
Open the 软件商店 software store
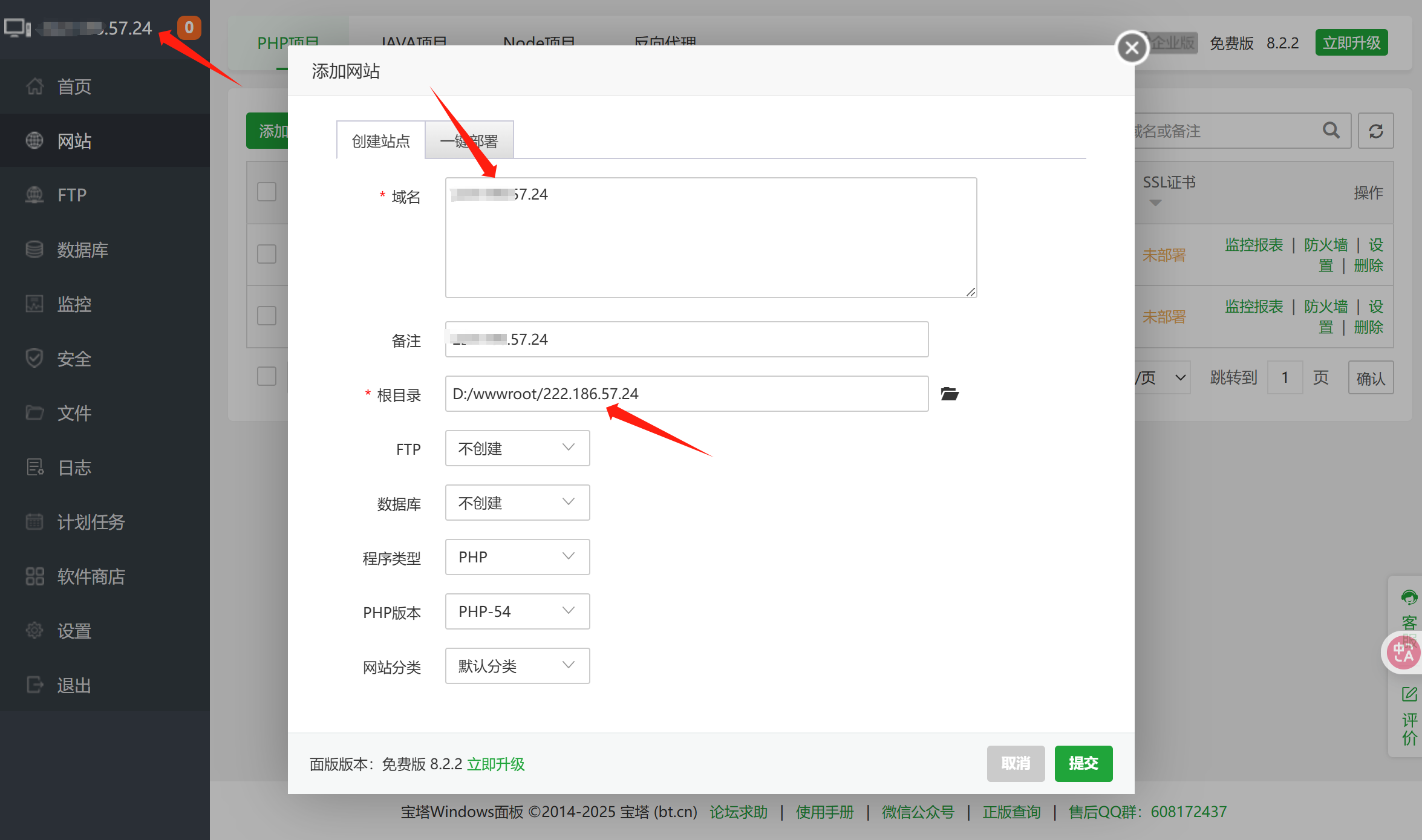[x=91, y=576]
